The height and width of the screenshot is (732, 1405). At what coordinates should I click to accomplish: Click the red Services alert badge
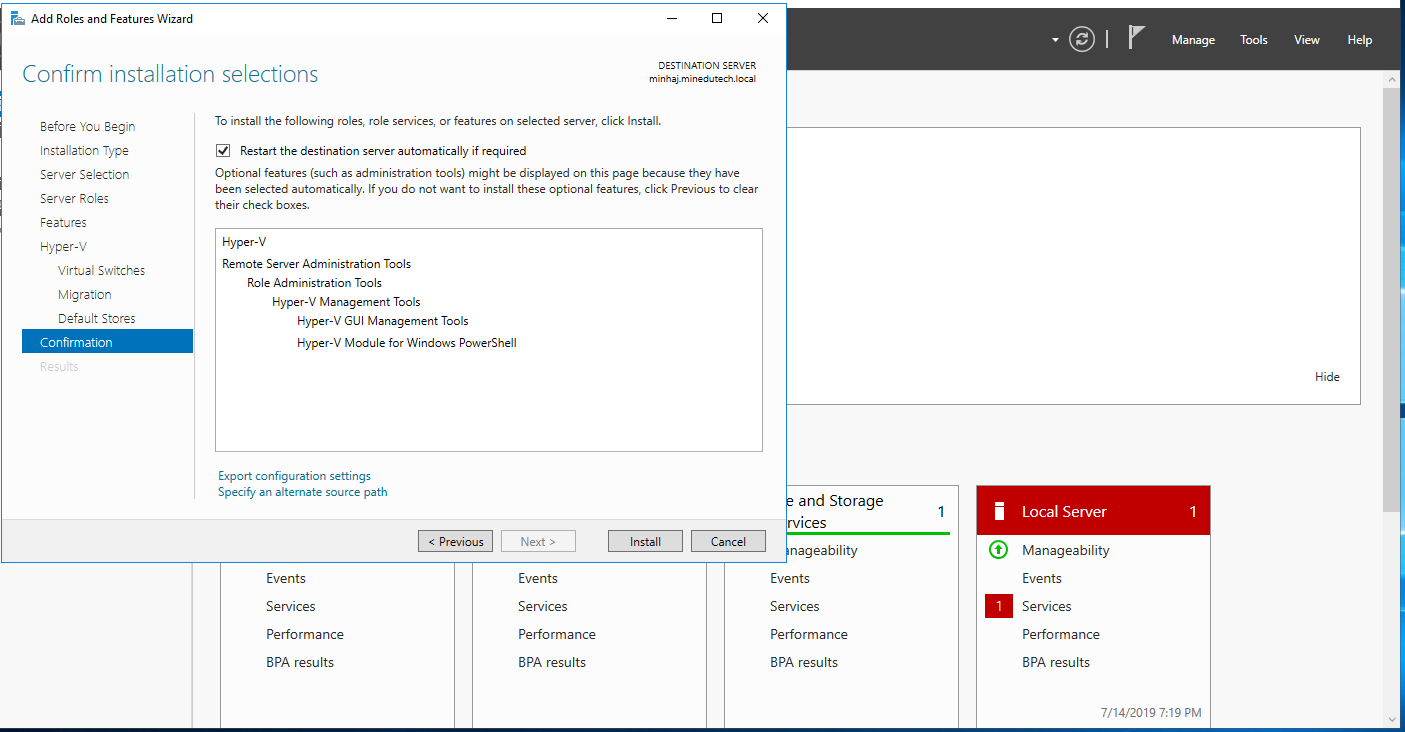[998, 606]
